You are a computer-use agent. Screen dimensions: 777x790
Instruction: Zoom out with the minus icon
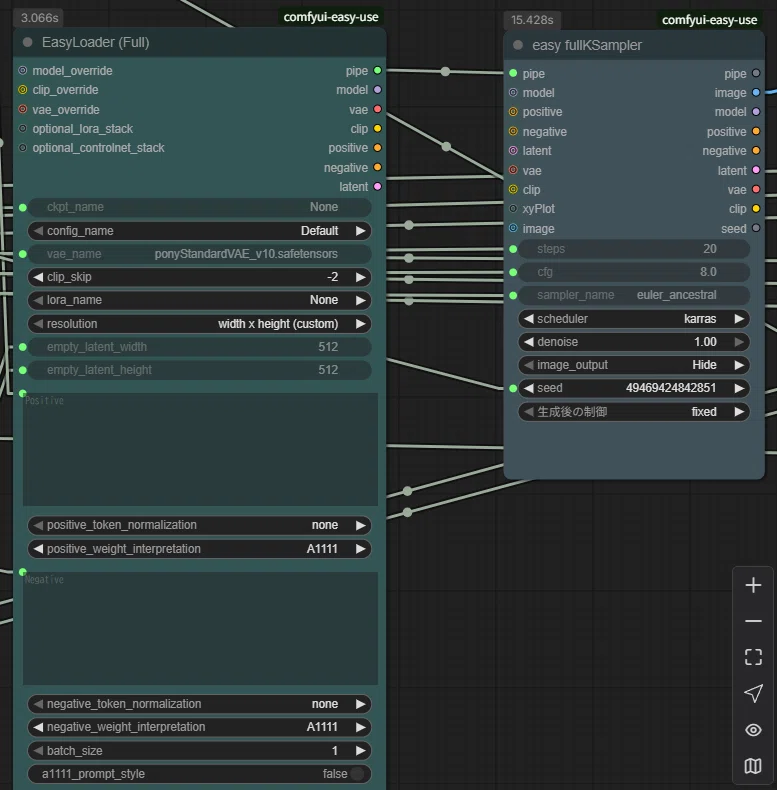753,621
